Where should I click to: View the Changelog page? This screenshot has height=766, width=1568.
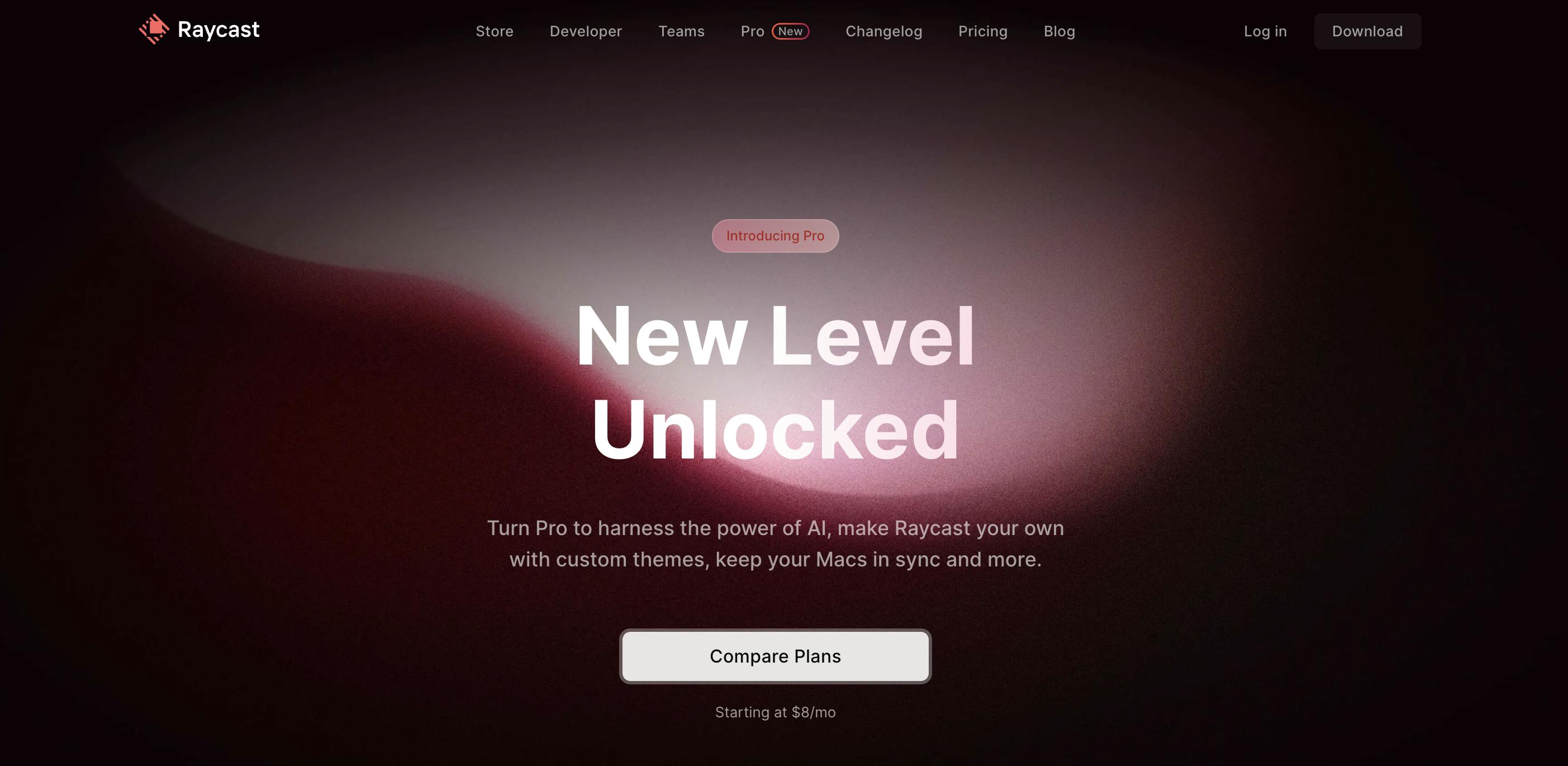pos(884,31)
